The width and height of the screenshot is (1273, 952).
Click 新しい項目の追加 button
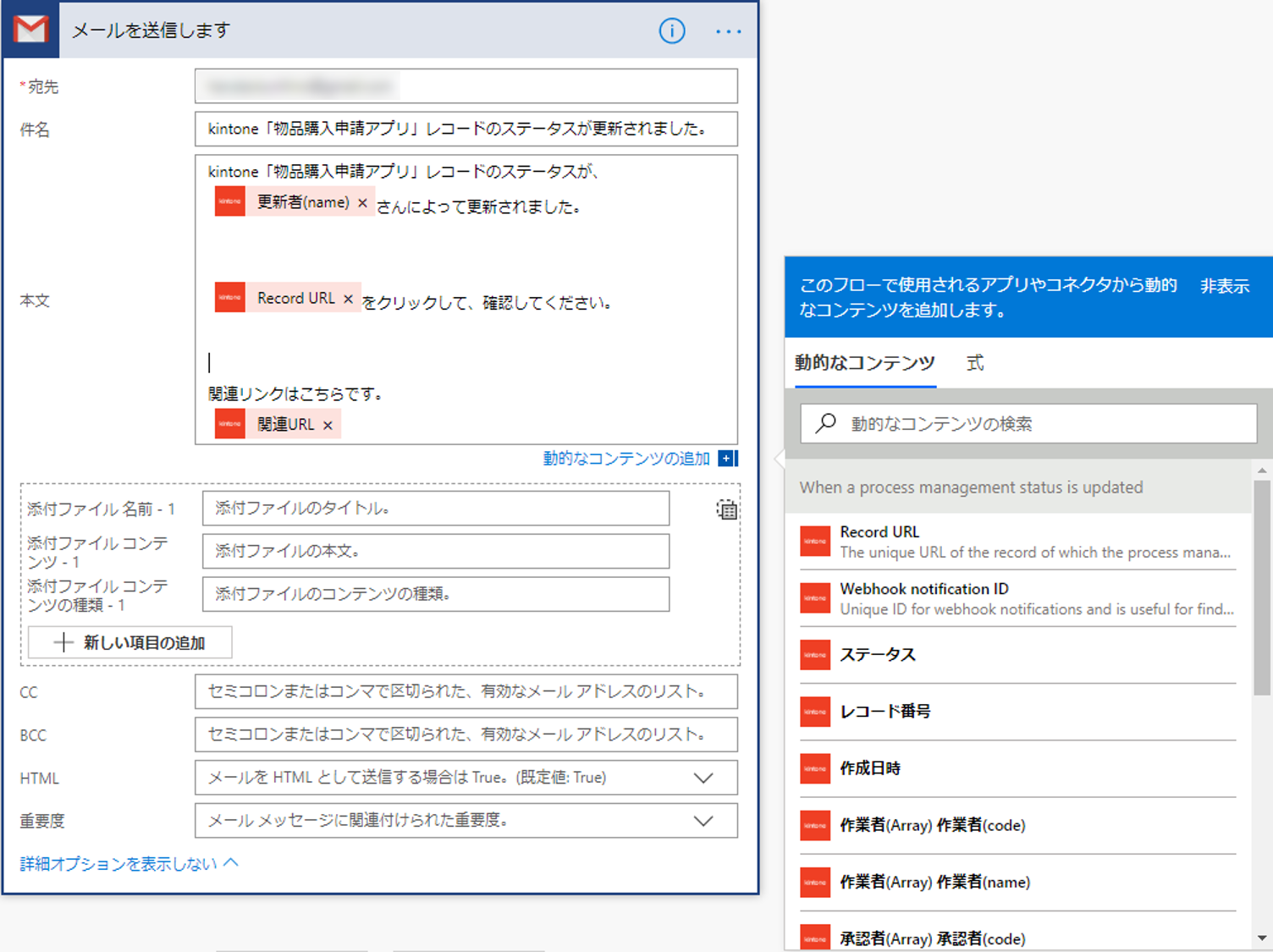pos(130,642)
